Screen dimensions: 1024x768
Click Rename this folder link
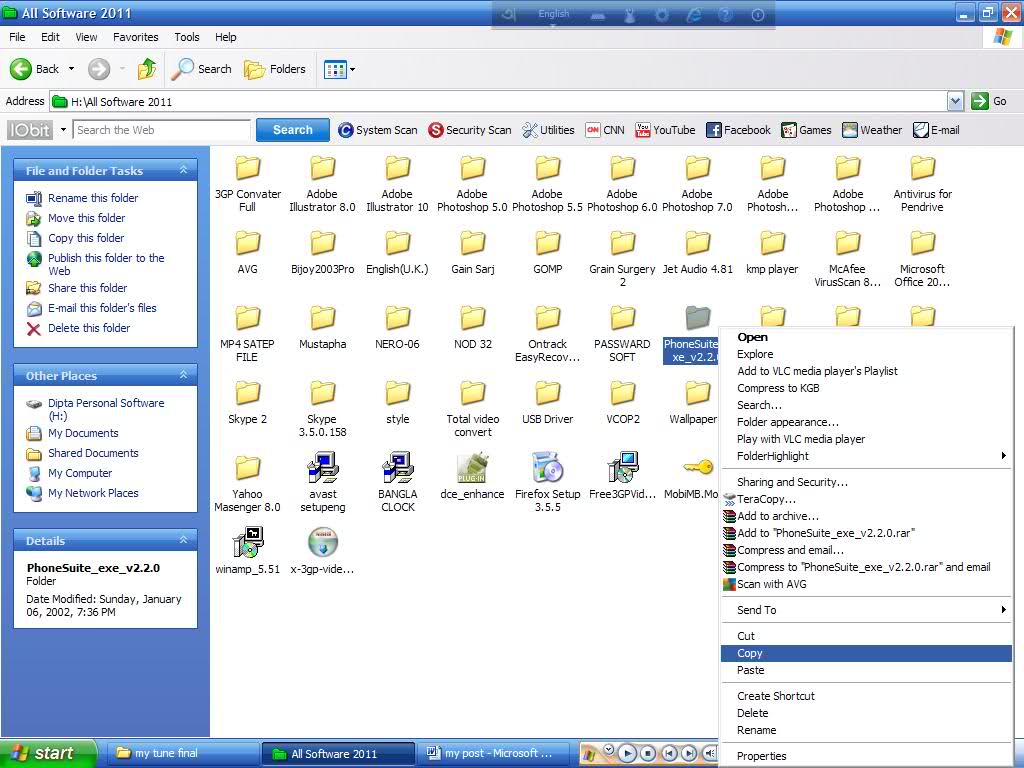(93, 198)
